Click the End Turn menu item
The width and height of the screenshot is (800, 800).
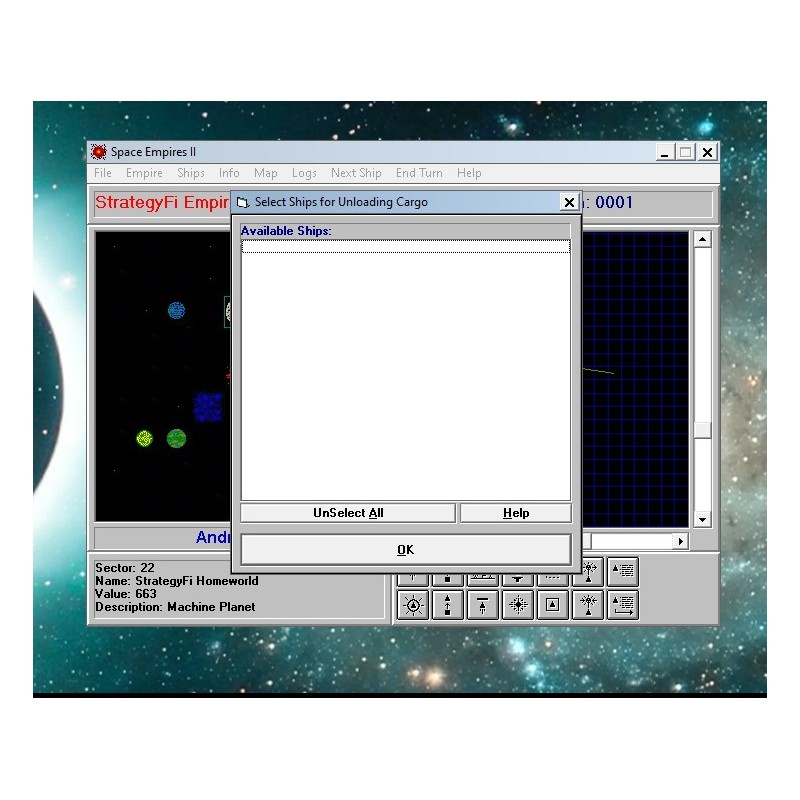pyautogui.click(x=419, y=173)
